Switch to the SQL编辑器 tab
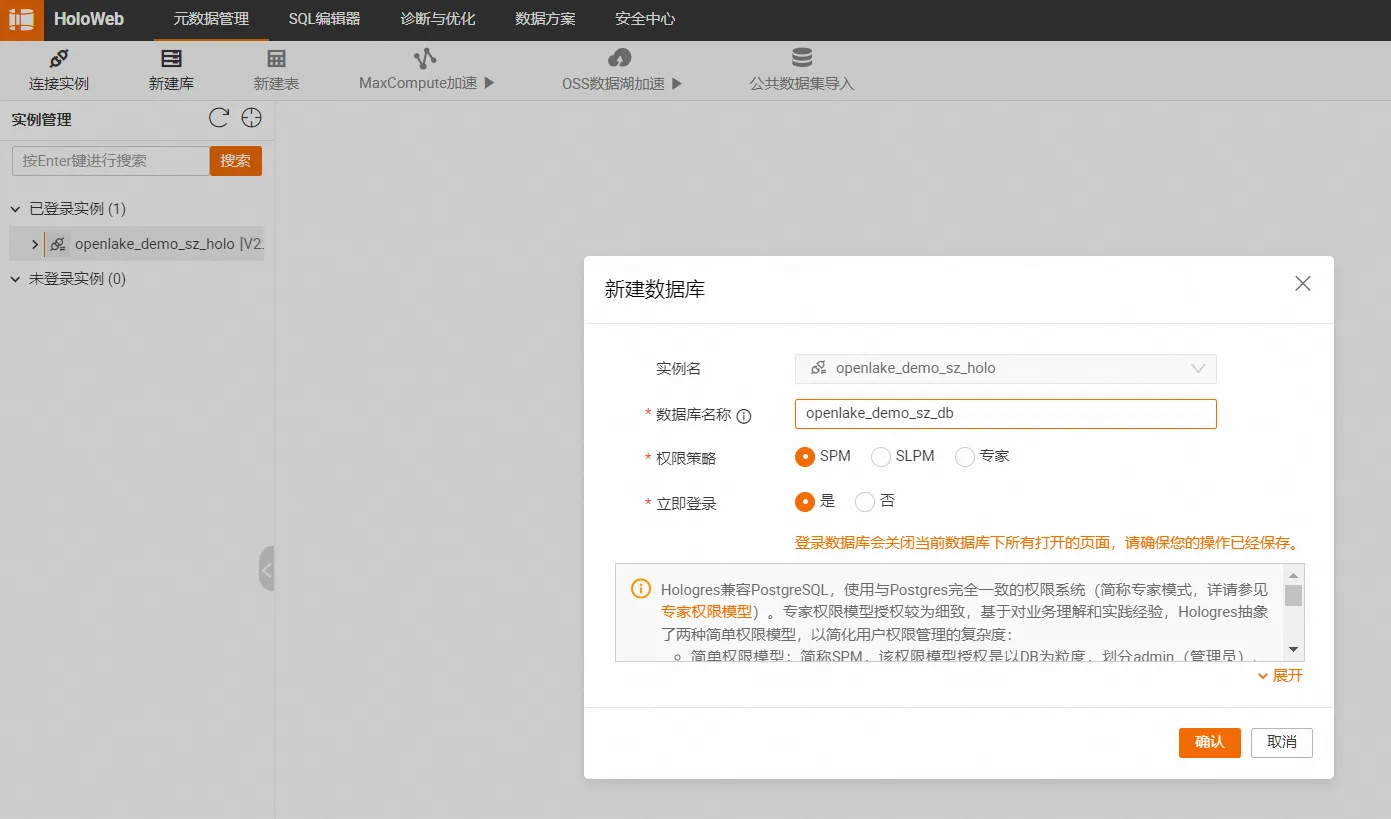The height and width of the screenshot is (819, 1391). tap(324, 19)
